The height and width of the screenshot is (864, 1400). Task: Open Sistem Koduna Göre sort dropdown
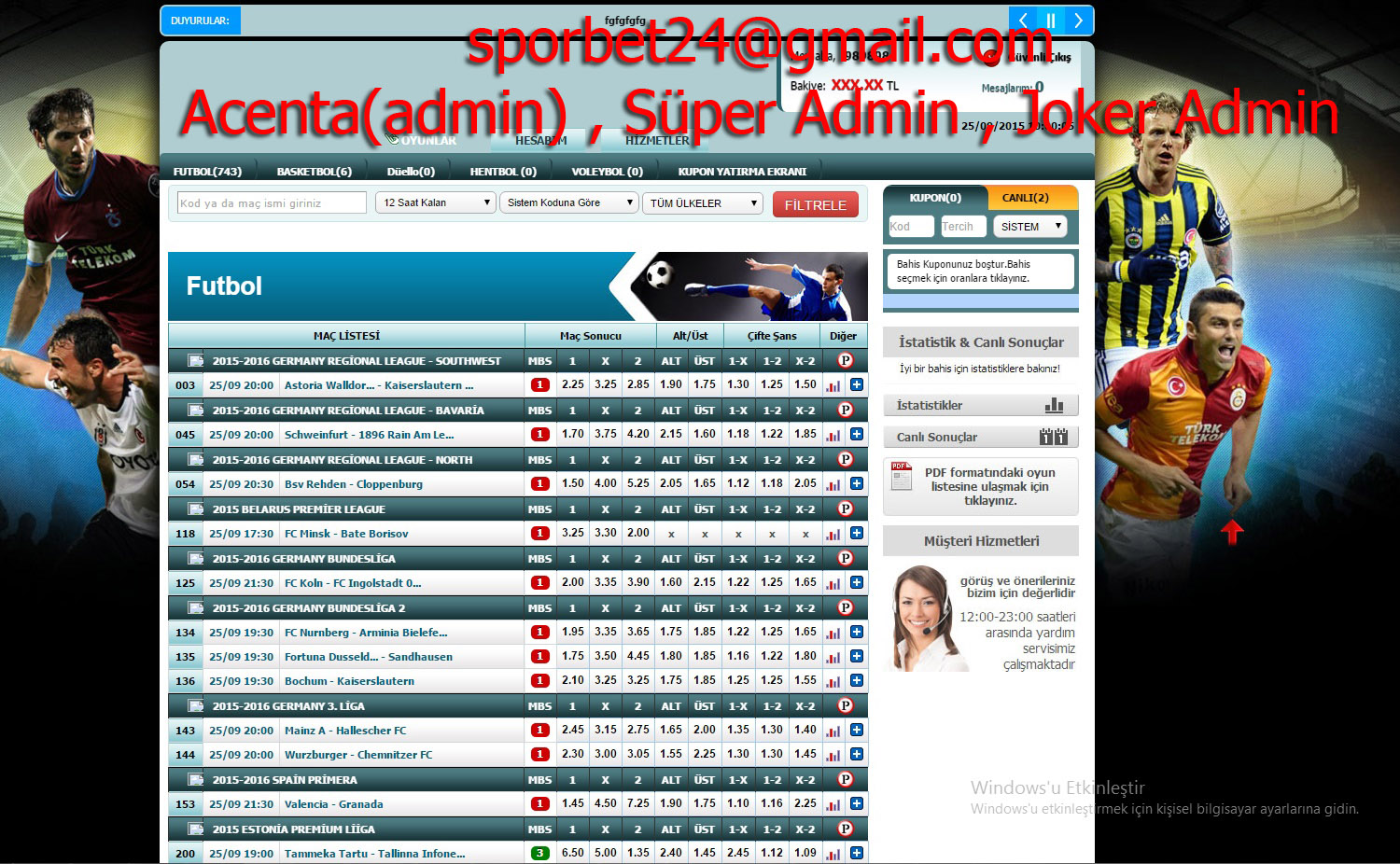coord(569,202)
